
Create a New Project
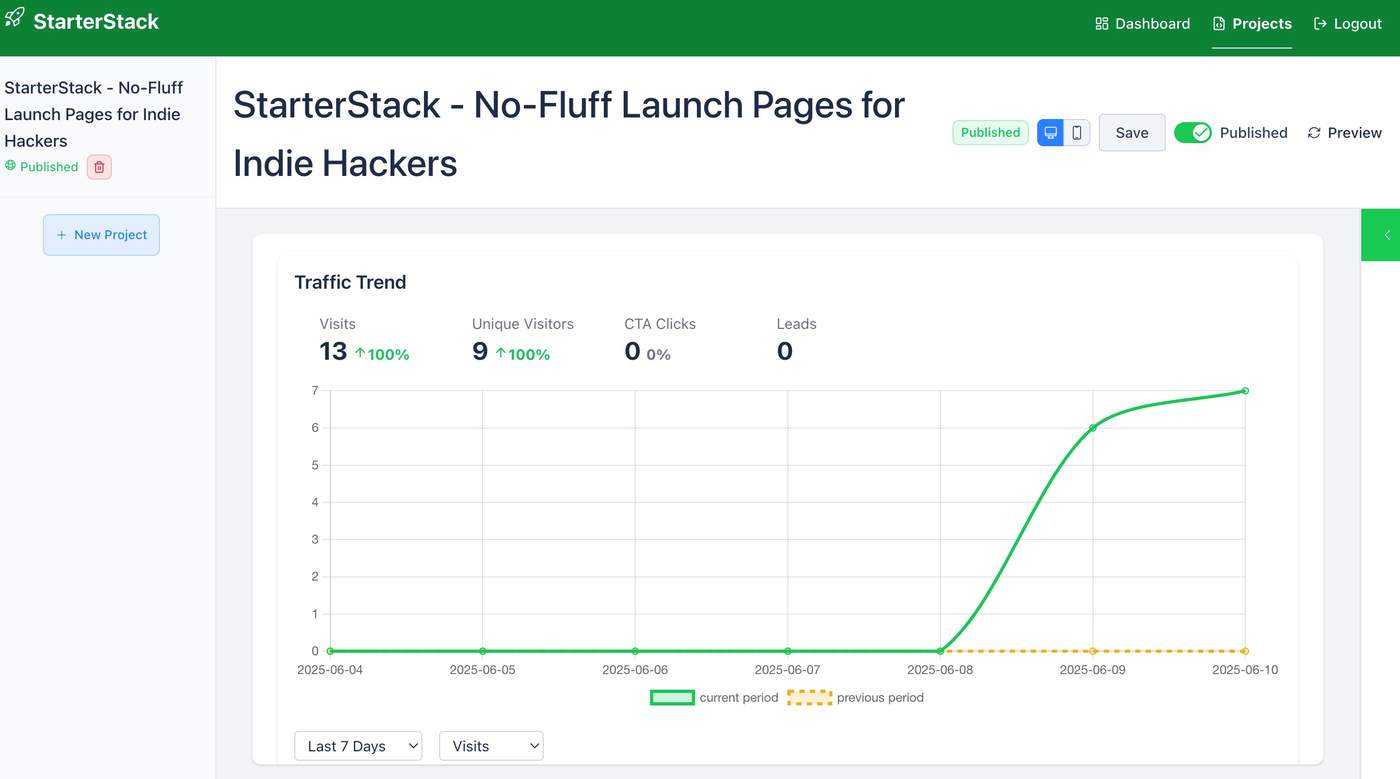(101, 235)
